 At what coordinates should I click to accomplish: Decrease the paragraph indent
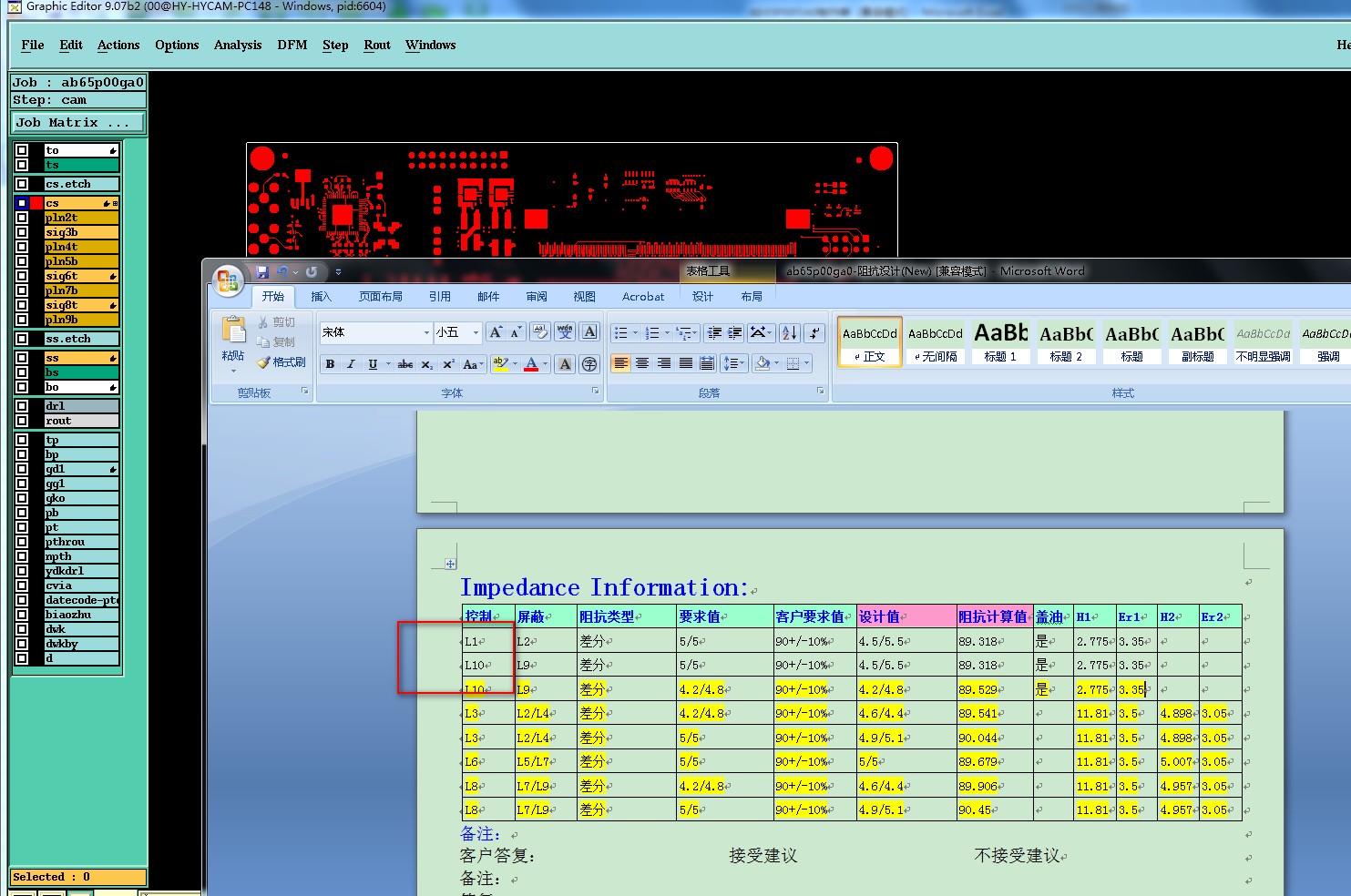tap(714, 333)
